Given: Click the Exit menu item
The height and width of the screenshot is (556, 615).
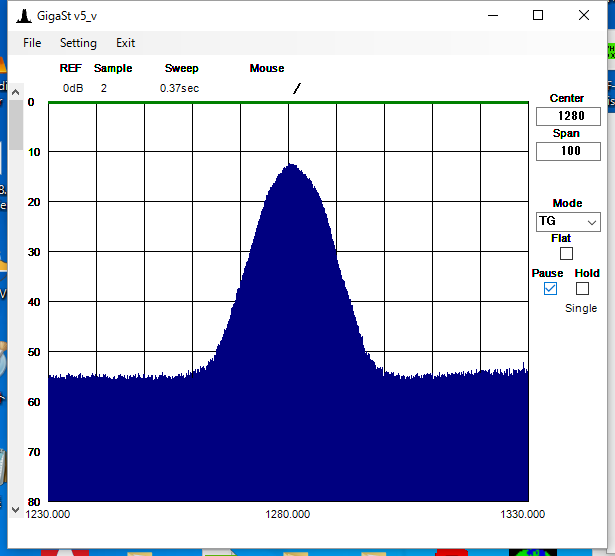Looking at the screenshot, I should point(125,43).
